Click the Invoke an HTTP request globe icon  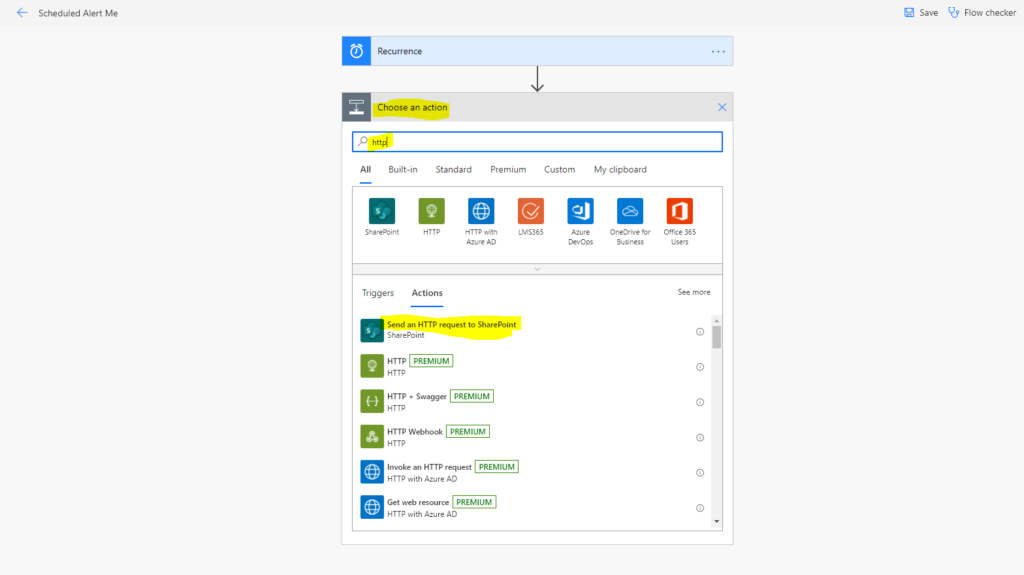(x=372, y=472)
